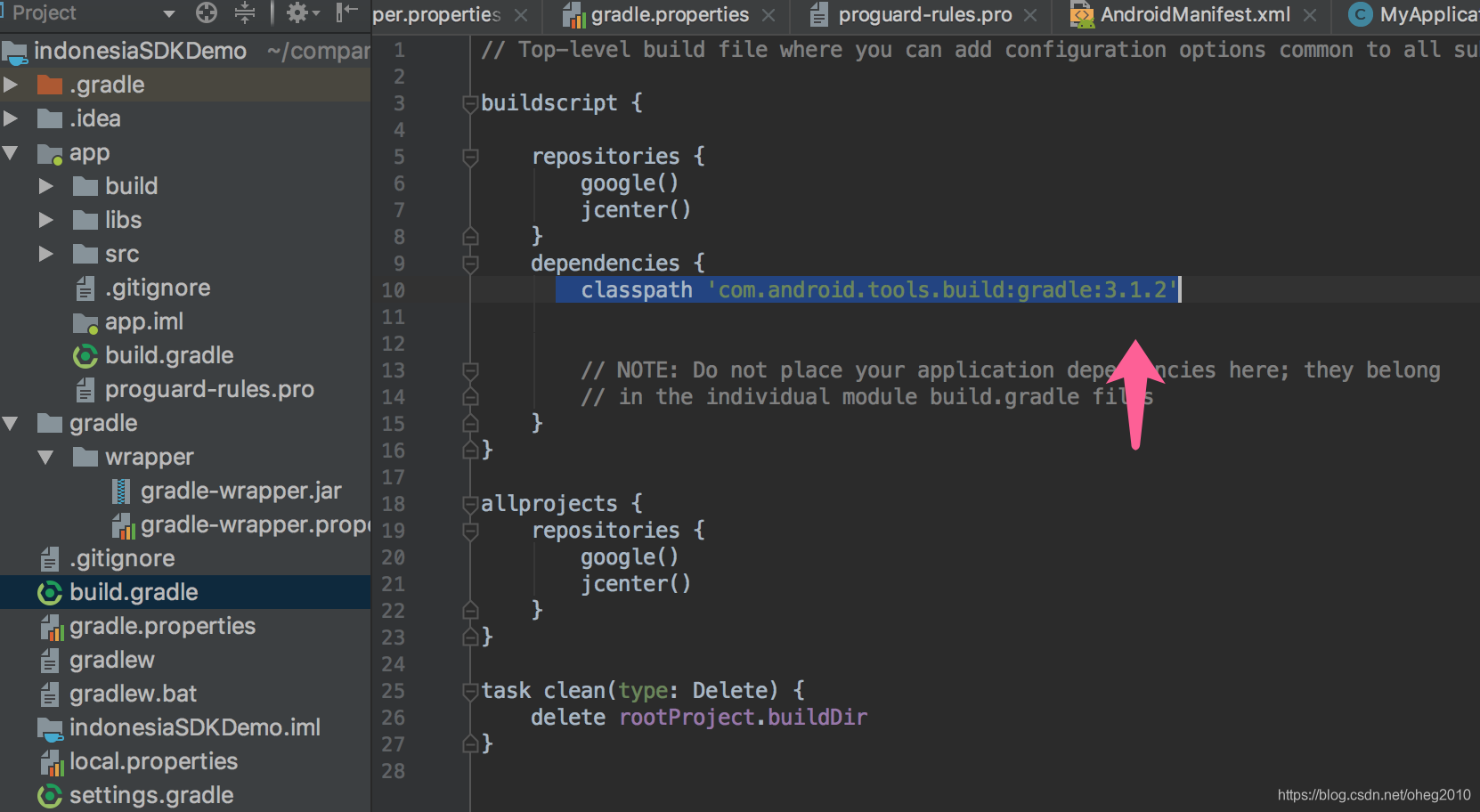This screenshot has height=812, width=1480.
Task: Click the gradlew file icon
Action: [x=50, y=660]
